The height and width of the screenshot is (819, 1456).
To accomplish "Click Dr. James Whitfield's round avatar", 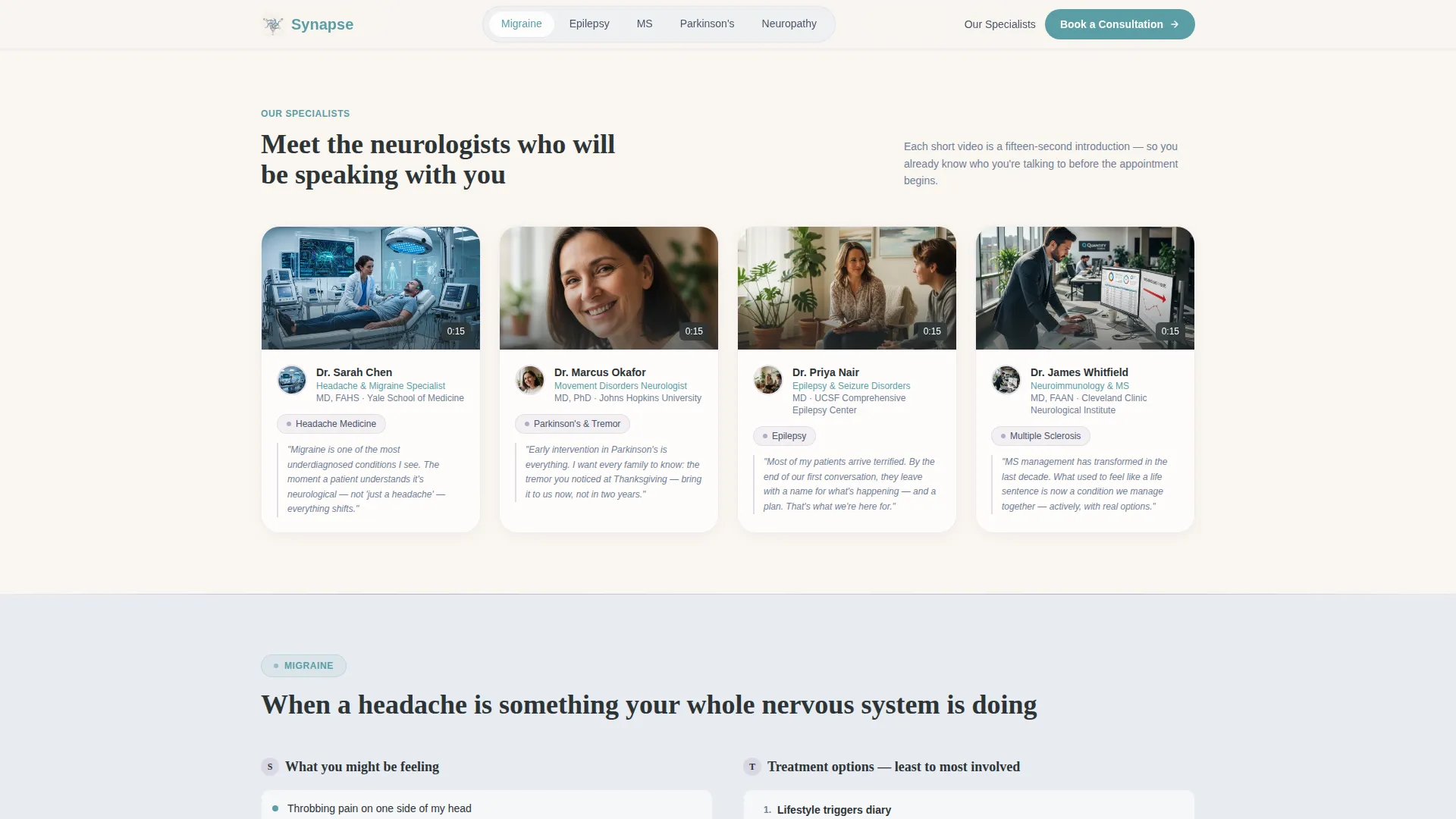I will coord(1006,380).
